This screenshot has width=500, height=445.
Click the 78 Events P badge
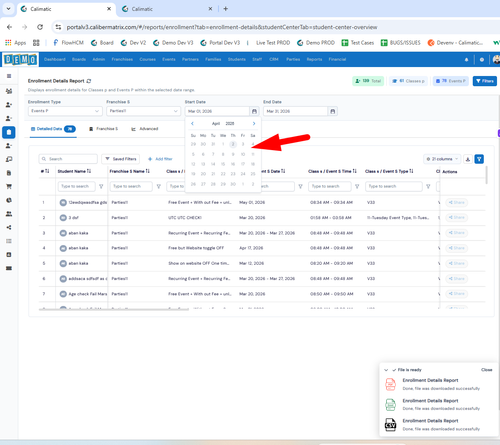[x=451, y=81]
